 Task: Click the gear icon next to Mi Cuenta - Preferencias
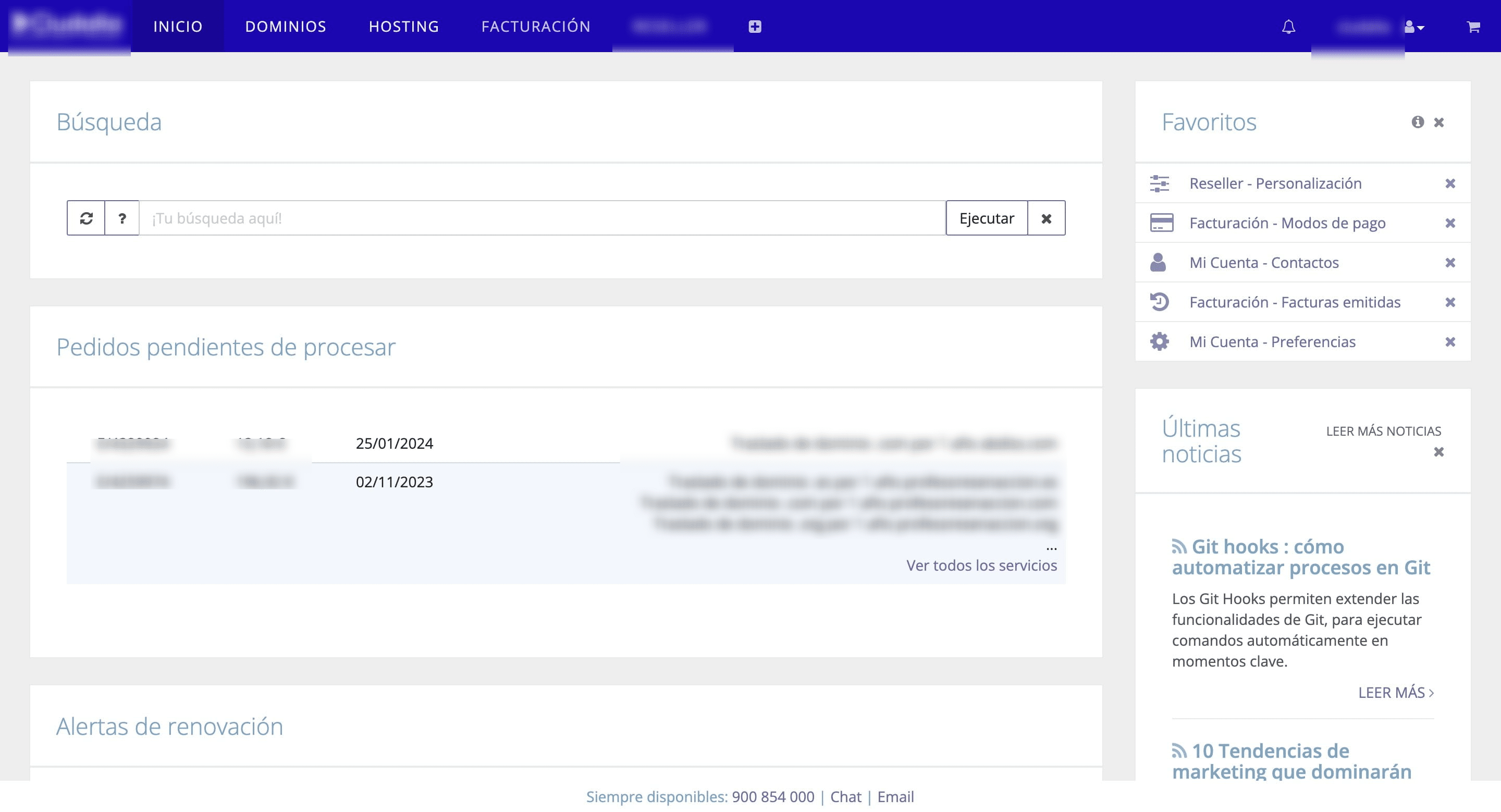click(1160, 342)
